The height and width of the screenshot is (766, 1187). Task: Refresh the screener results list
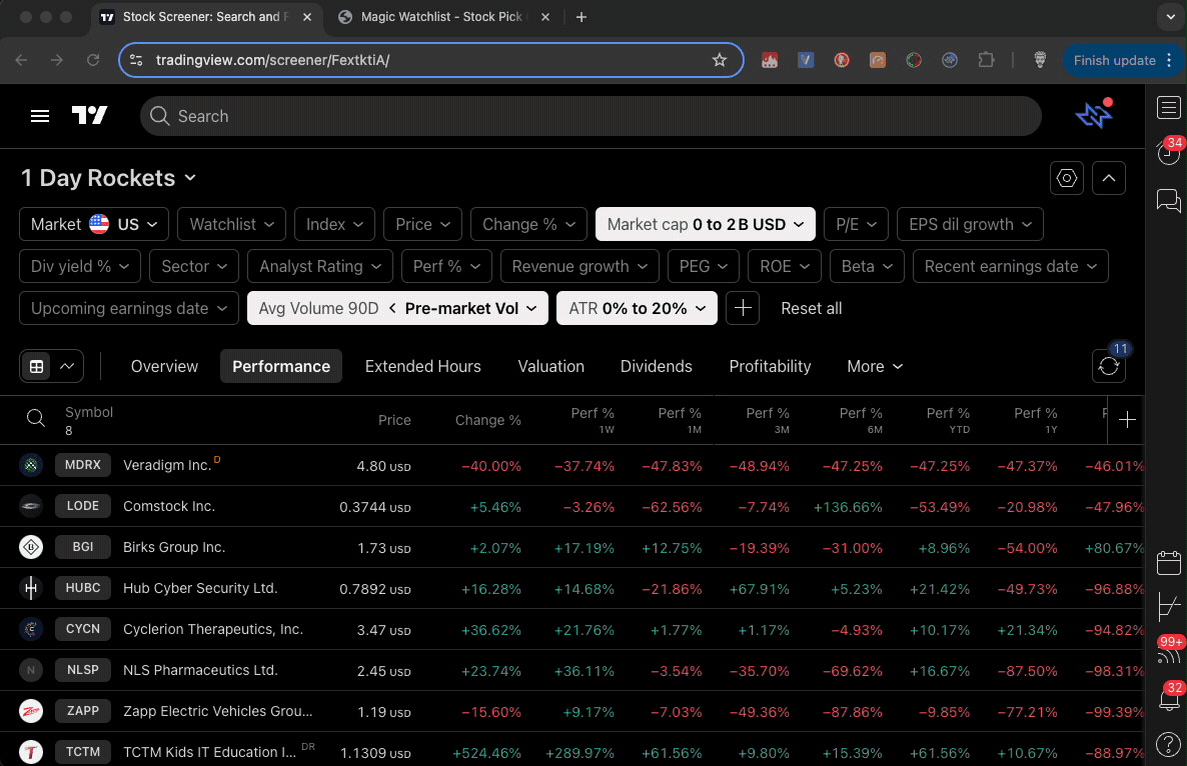[x=1108, y=366]
